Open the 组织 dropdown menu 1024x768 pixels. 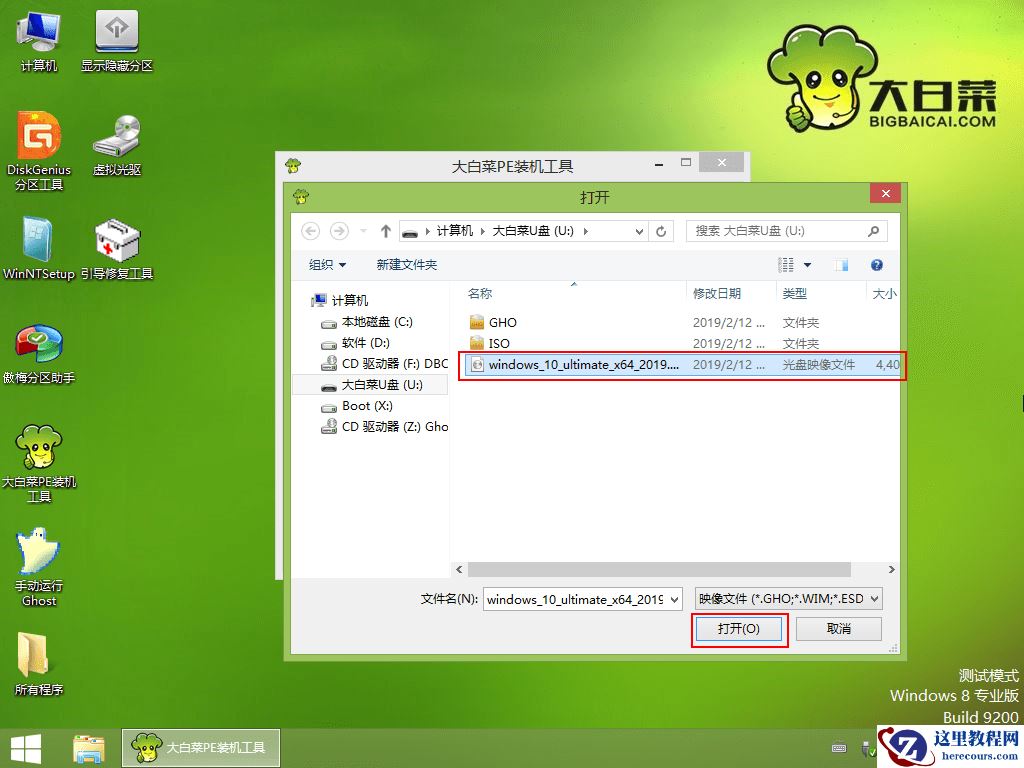[325, 264]
